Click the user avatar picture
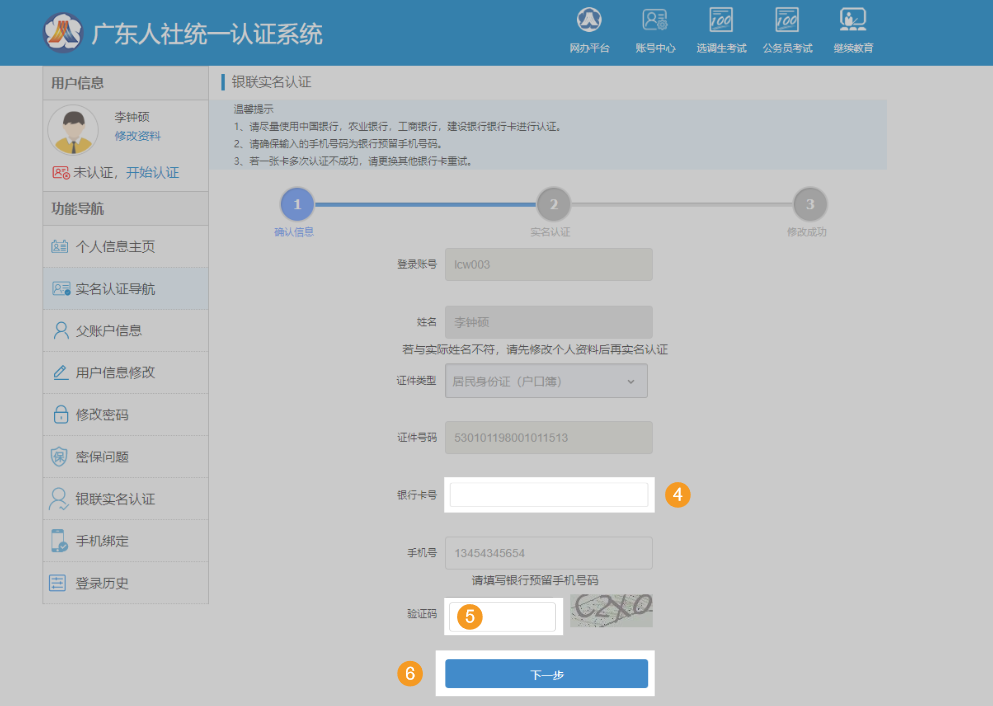 click(73, 129)
